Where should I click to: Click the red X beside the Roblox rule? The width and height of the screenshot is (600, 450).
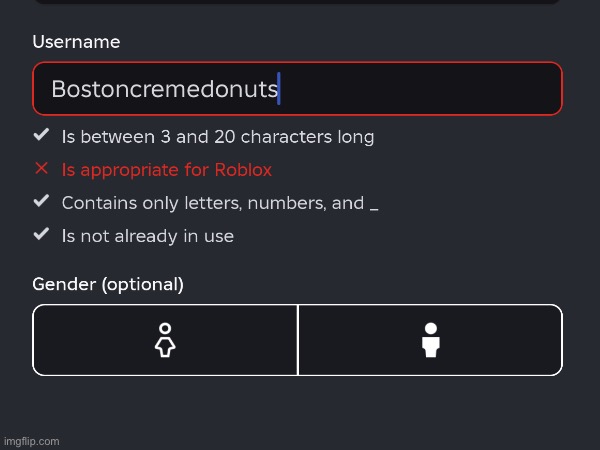pyautogui.click(x=41, y=169)
